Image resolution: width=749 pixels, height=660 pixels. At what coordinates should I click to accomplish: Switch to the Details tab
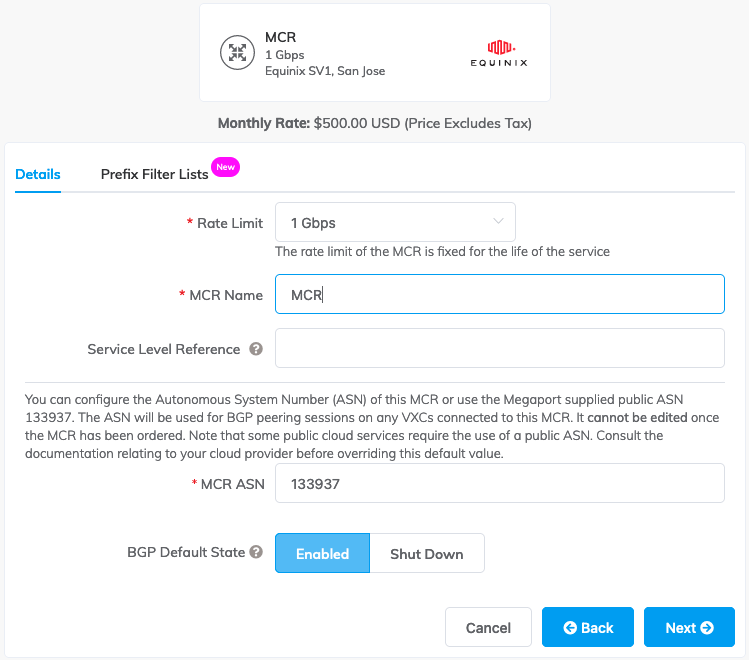coord(38,174)
